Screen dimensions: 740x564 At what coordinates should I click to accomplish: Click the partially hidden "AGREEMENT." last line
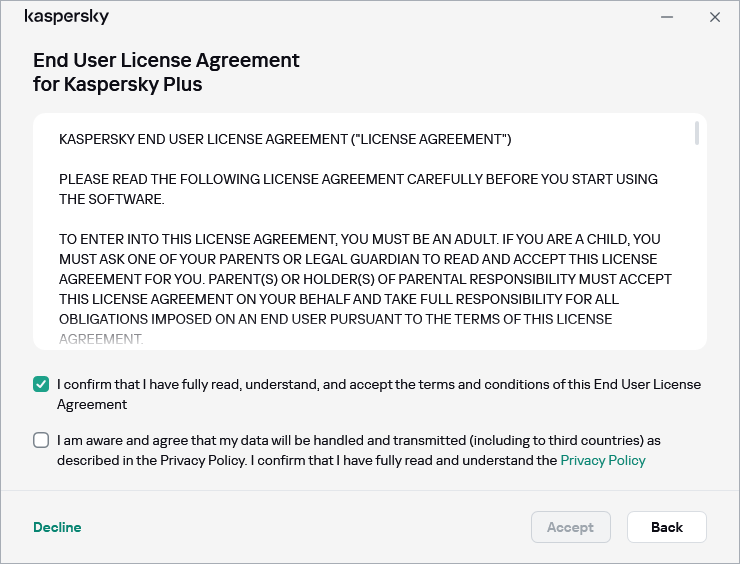tap(101, 340)
